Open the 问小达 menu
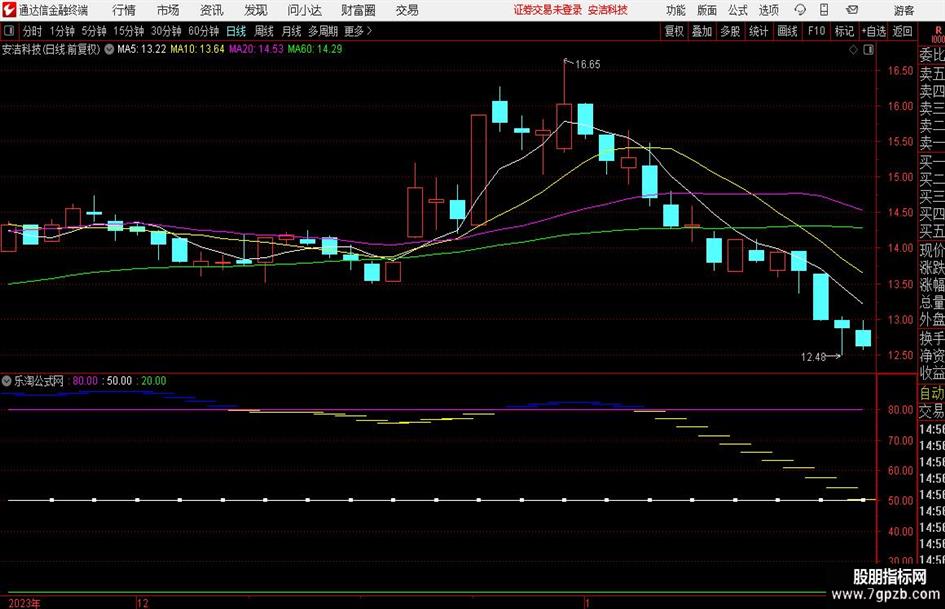945x609 pixels. pos(304,10)
